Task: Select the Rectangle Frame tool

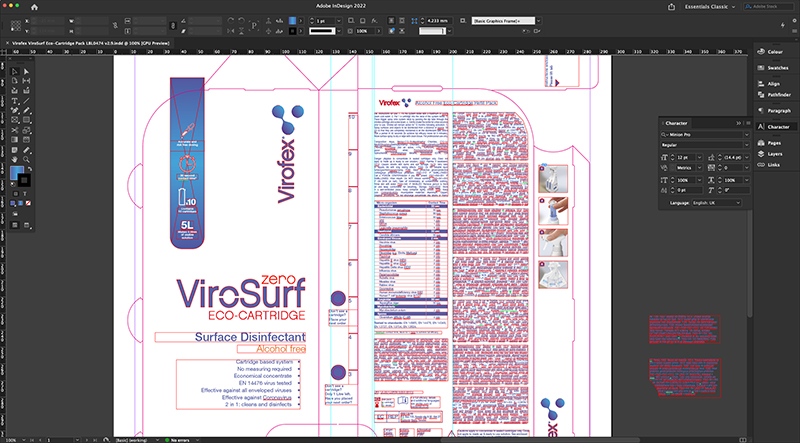Action: pyautogui.click(x=15, y=120)
